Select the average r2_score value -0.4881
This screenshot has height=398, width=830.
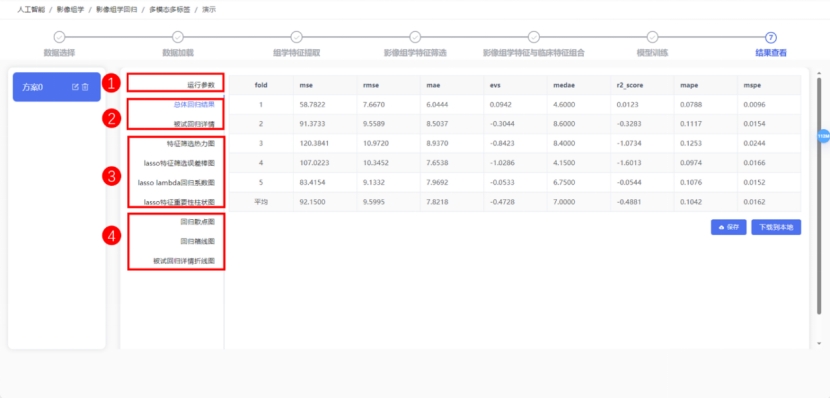click(x=628, y=202)
